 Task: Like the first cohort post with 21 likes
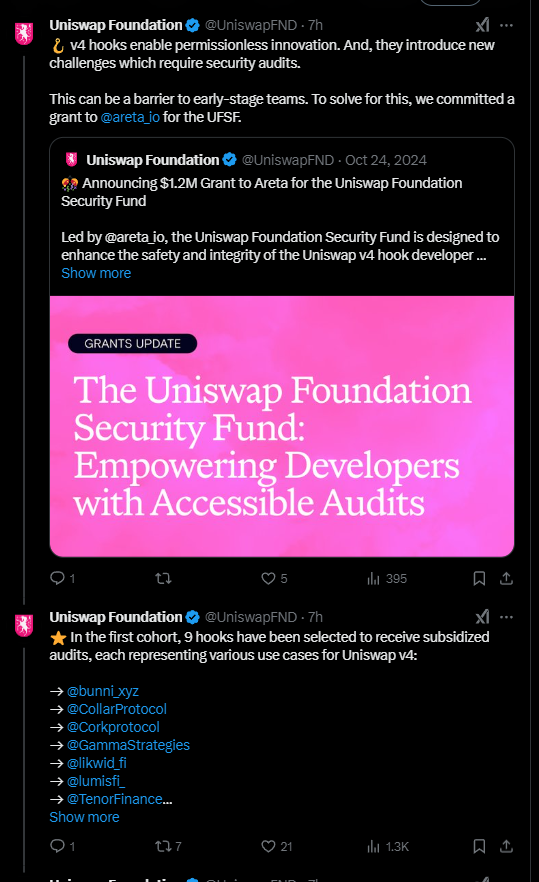pyautogui.click(x=276, y=846)
